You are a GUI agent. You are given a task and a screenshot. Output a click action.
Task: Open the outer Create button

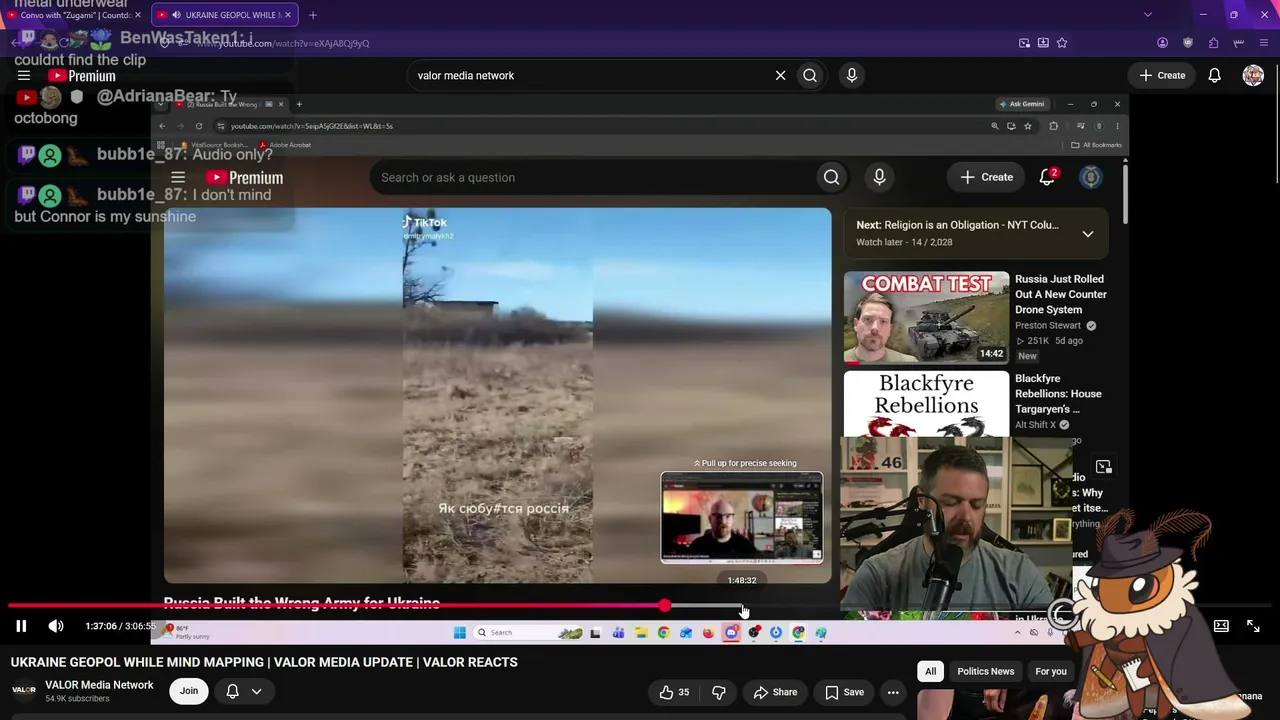pyautogui.click(x=1162, y=75)
